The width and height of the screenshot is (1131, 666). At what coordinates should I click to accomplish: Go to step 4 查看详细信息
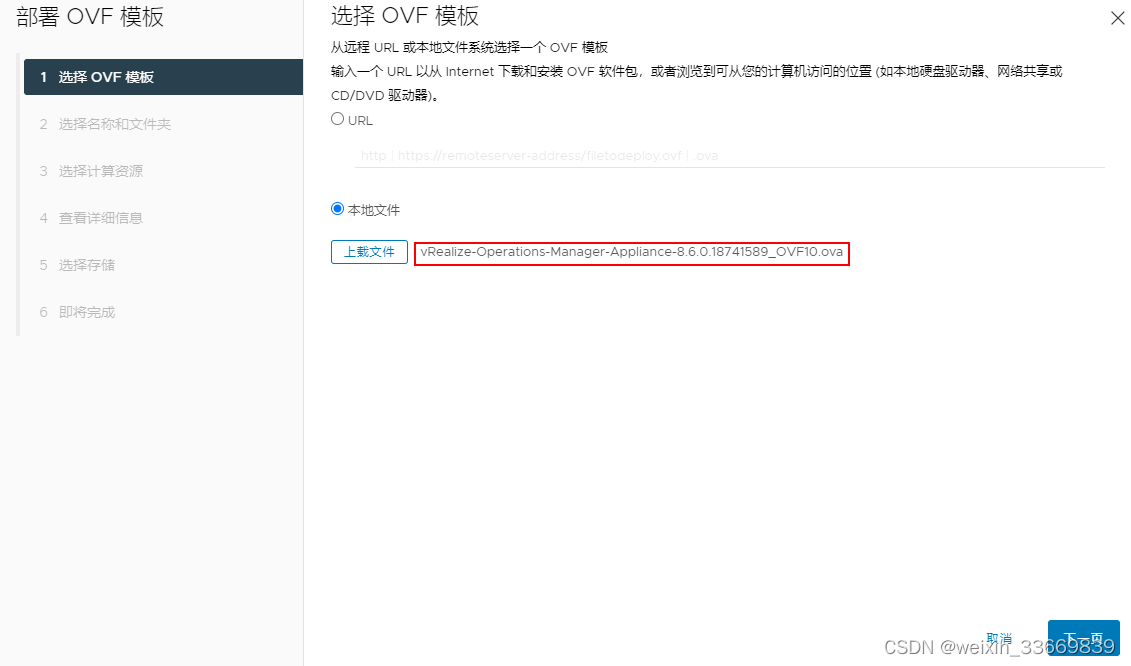click(92, 218)
